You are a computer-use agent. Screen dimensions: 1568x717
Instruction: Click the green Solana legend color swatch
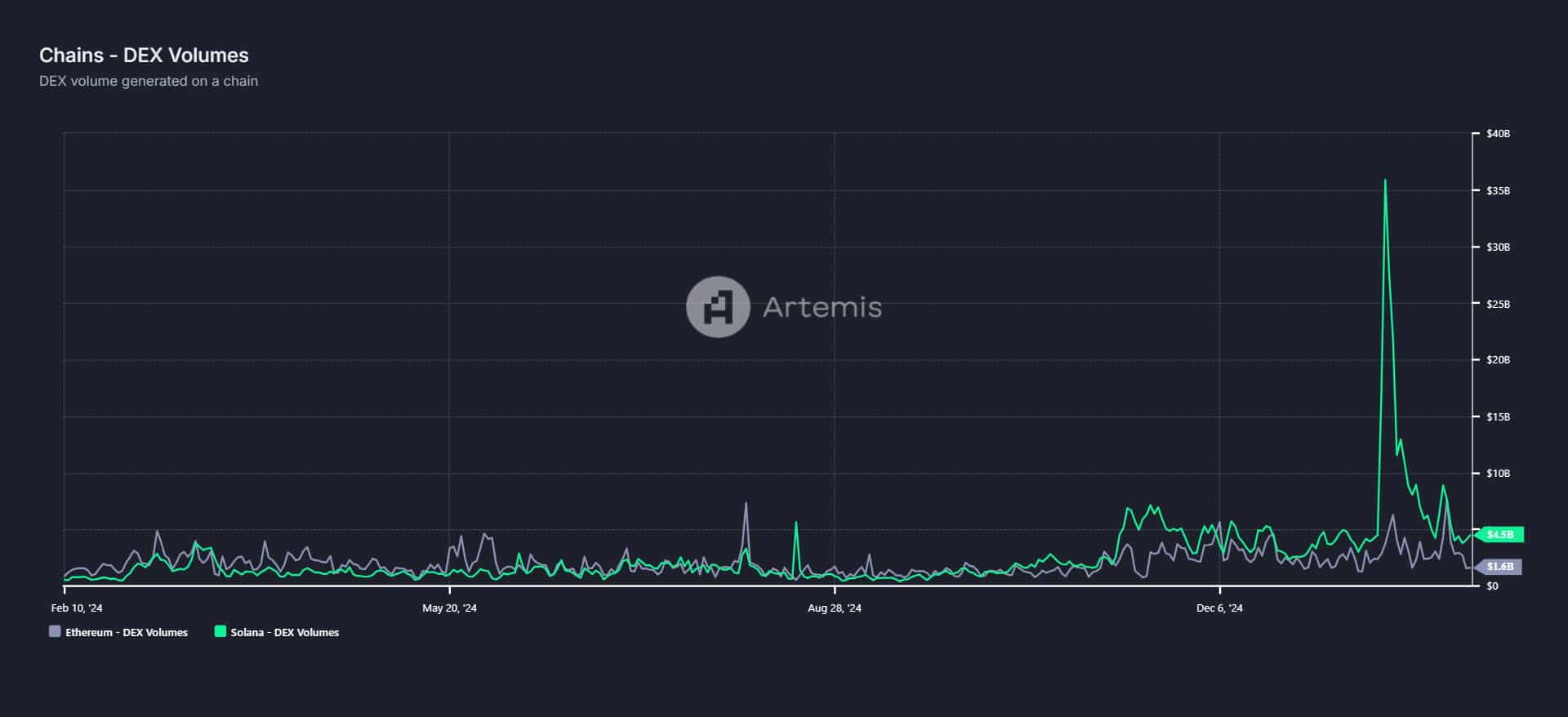(220, 631)
